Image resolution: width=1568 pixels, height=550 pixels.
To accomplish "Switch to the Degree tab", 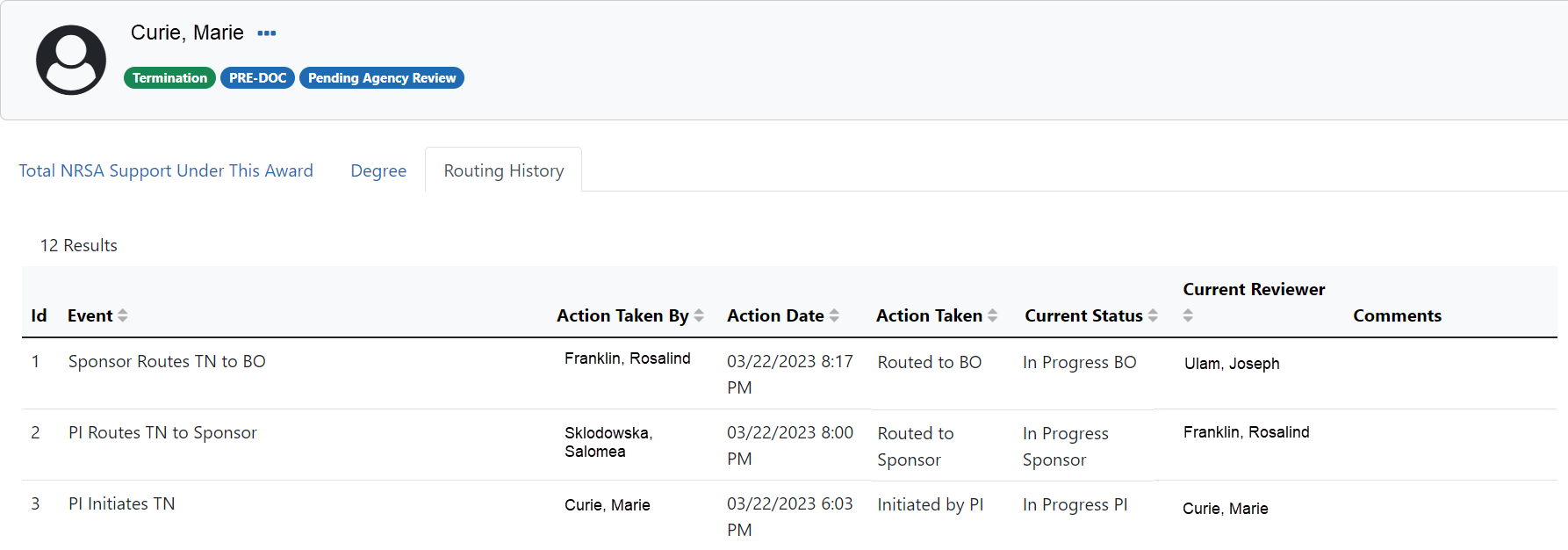I will 378,170.
